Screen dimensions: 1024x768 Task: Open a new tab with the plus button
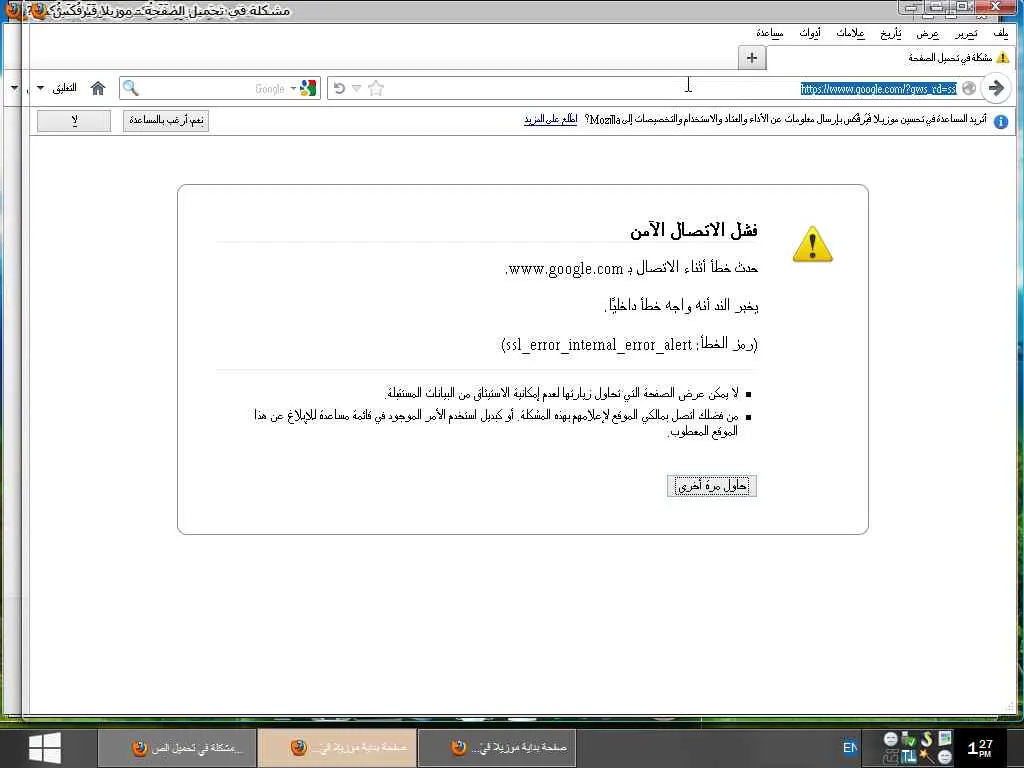752,57
